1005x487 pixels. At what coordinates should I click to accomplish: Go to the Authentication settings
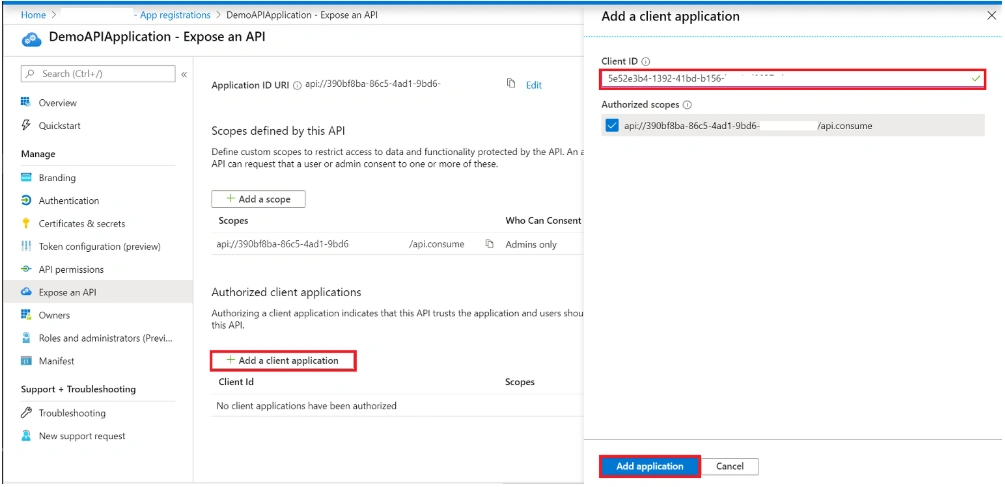tap(69, 201)
